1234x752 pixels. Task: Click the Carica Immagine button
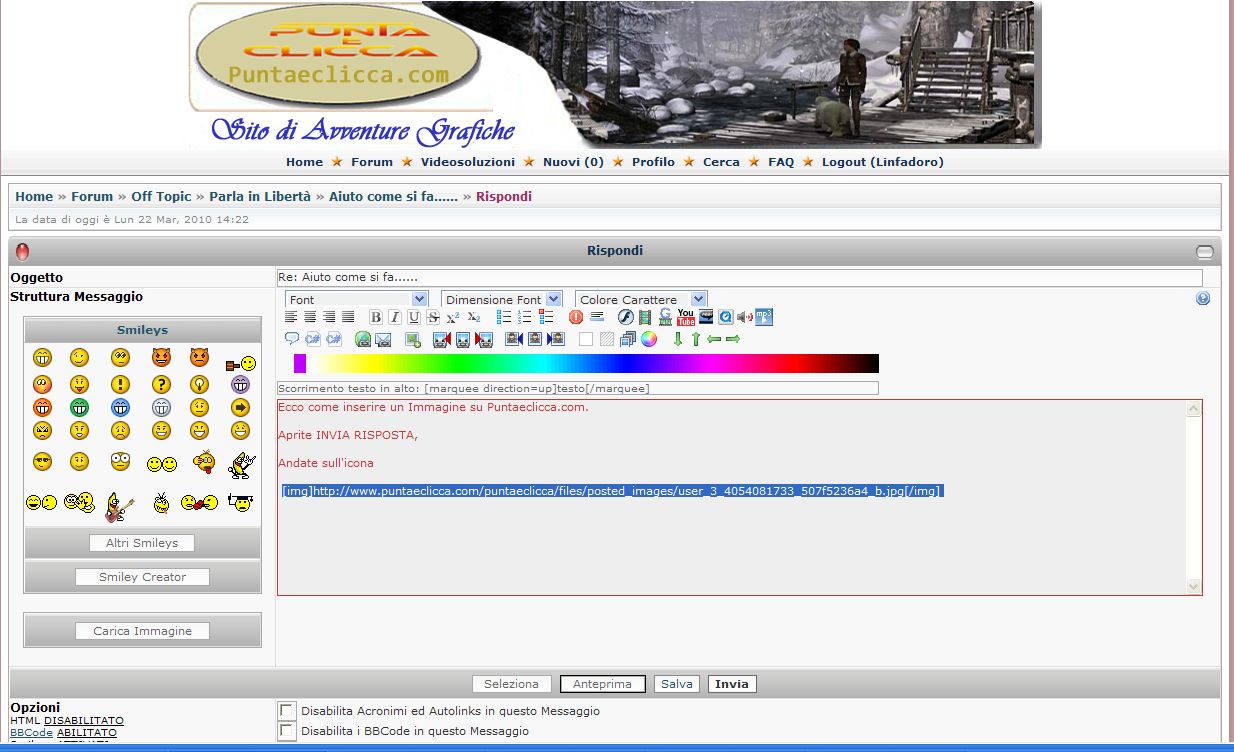point(142,631)
